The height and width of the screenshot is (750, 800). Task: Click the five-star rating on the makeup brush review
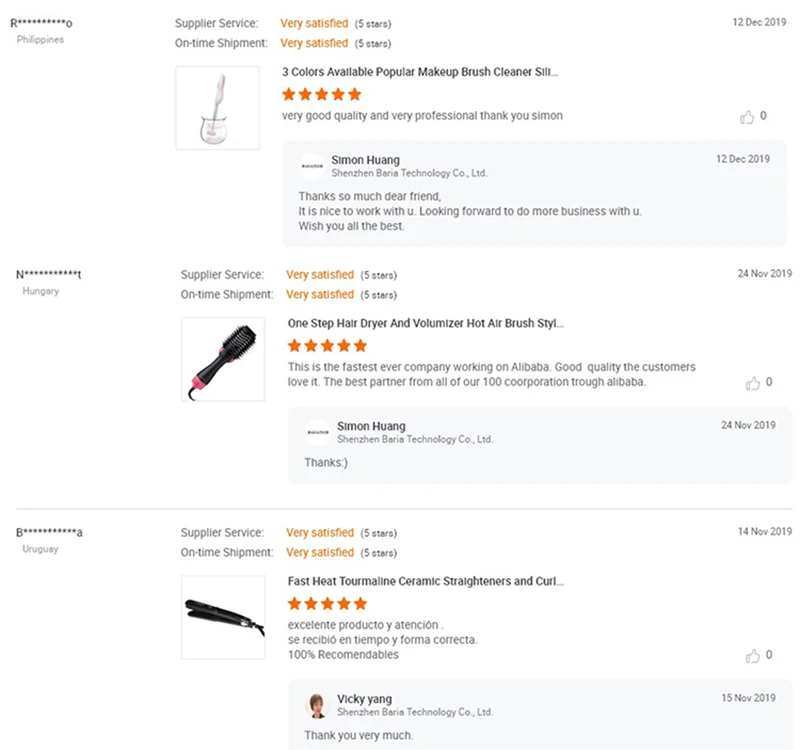(x=321, y=95)
